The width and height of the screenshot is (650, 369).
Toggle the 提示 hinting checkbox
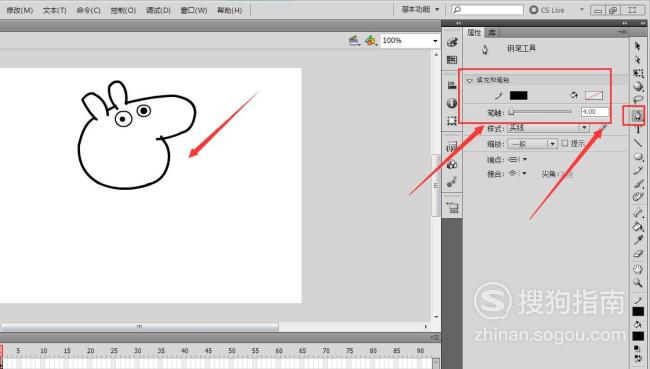[565, 143]
